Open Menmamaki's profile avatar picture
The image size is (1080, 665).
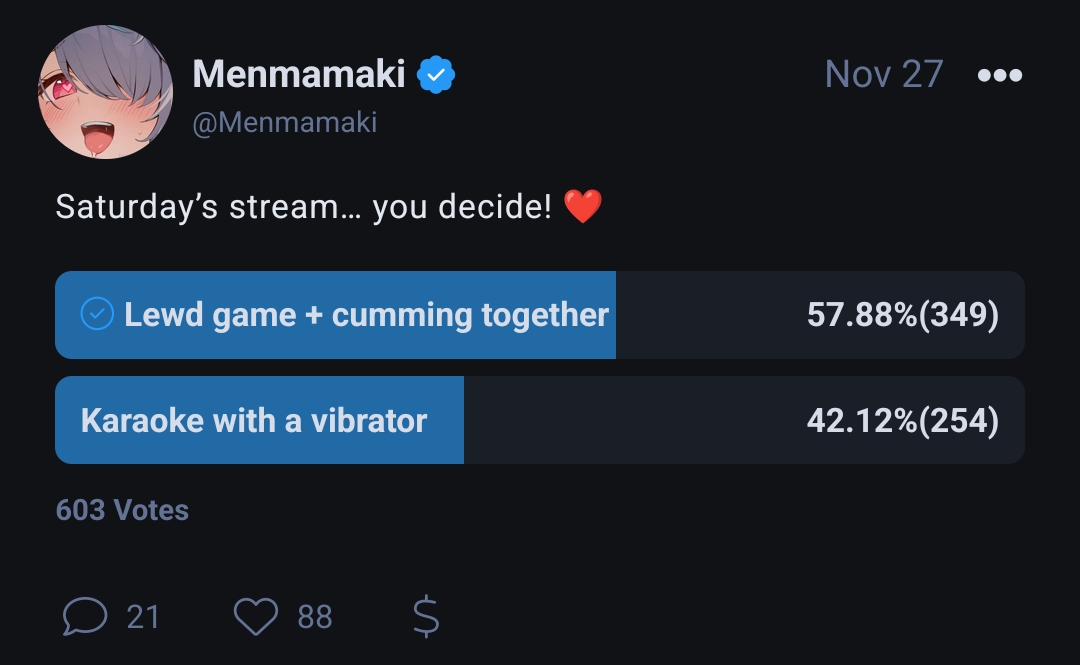tap(105, 92)
